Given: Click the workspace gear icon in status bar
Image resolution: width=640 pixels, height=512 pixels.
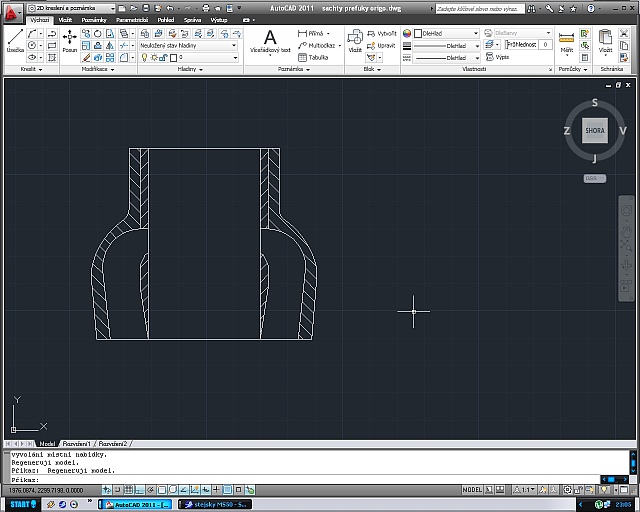Looking at the screenshot, I should tap(567, 490).
